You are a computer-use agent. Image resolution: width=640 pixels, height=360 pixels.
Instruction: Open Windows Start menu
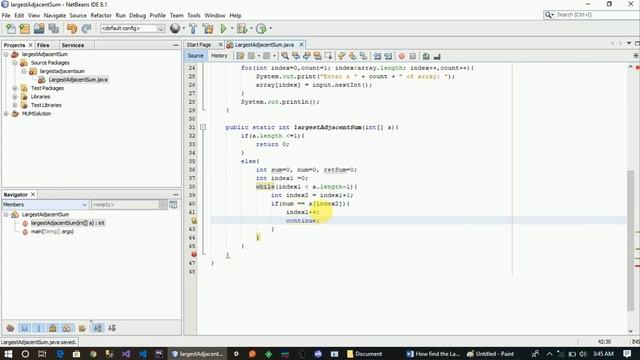click(8, 354)
